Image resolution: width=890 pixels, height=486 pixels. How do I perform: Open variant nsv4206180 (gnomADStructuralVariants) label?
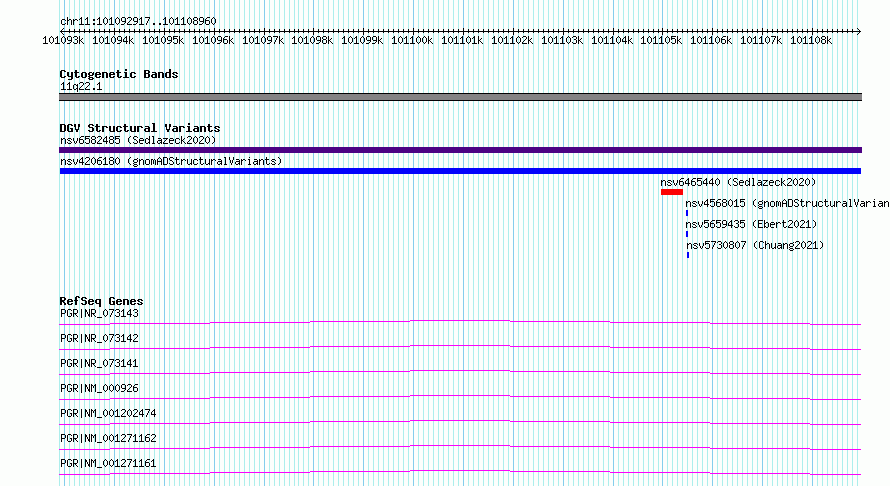click(x=171, y=161)
